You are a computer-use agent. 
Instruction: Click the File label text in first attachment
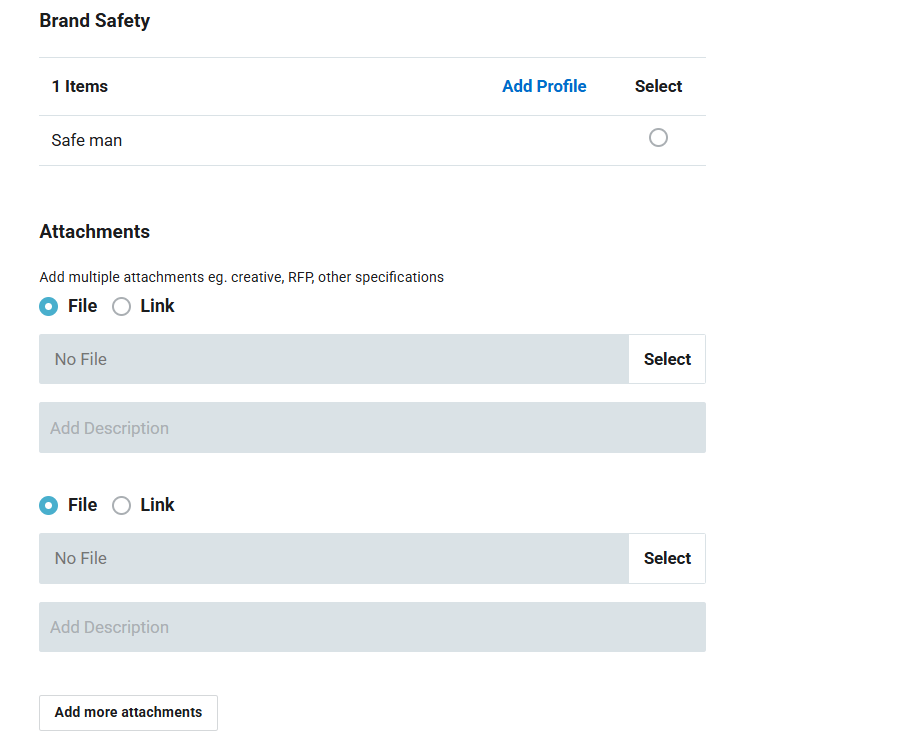(82, 306)
